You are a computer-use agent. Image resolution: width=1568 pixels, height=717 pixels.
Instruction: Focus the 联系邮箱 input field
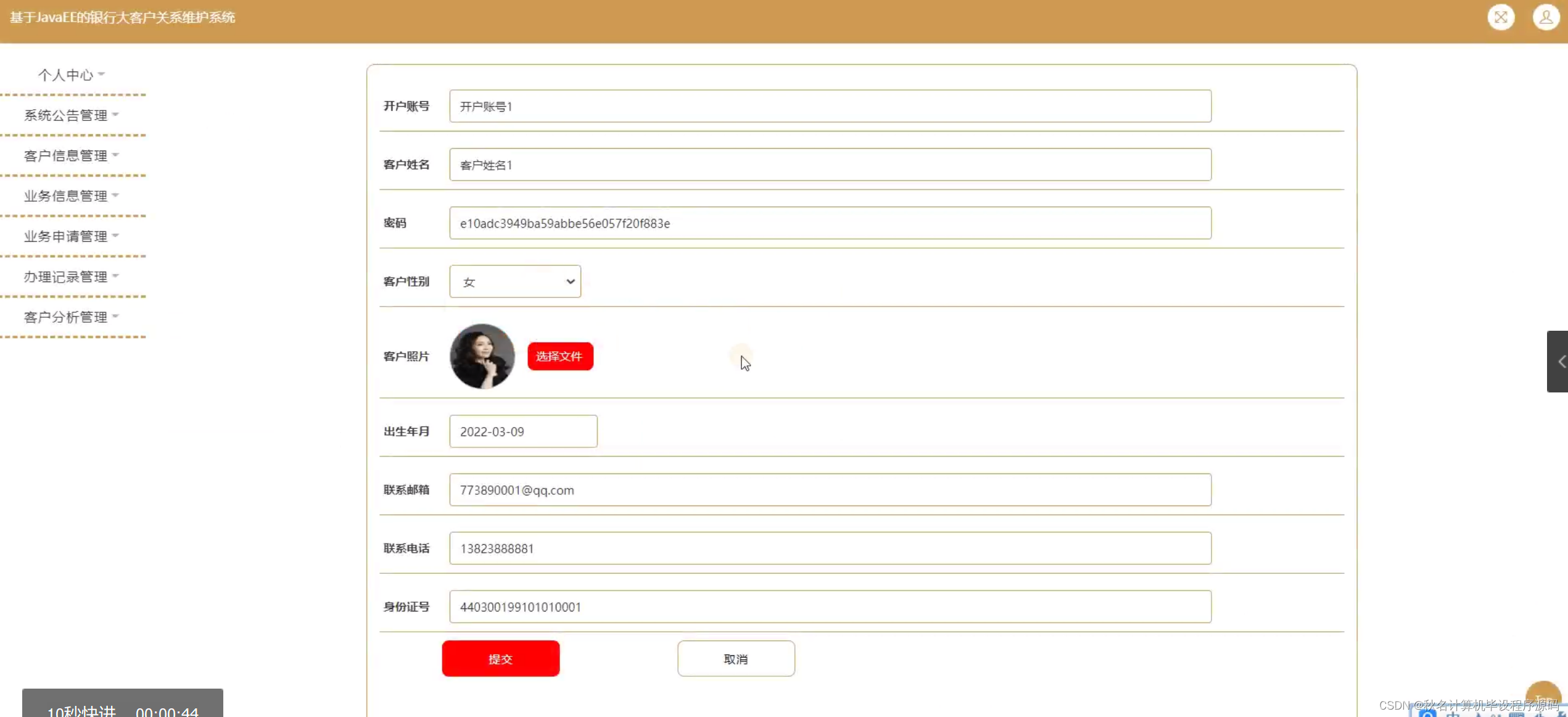830,490
